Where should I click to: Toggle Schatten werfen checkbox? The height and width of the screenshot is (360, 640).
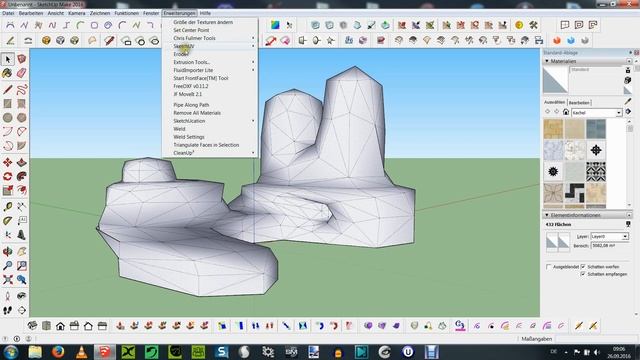(583, 267)
